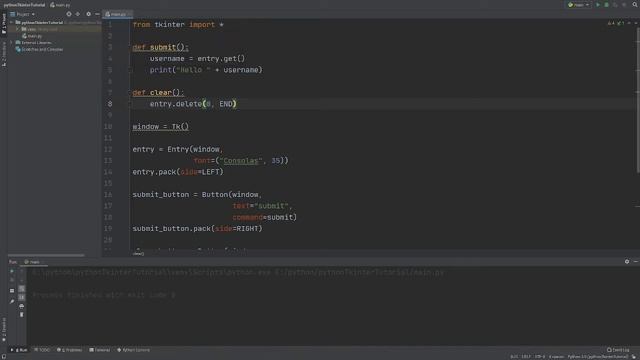This screenshot has width=640, height=360.
Task: Click 'def submit():' in the editor
Action: 160,47
